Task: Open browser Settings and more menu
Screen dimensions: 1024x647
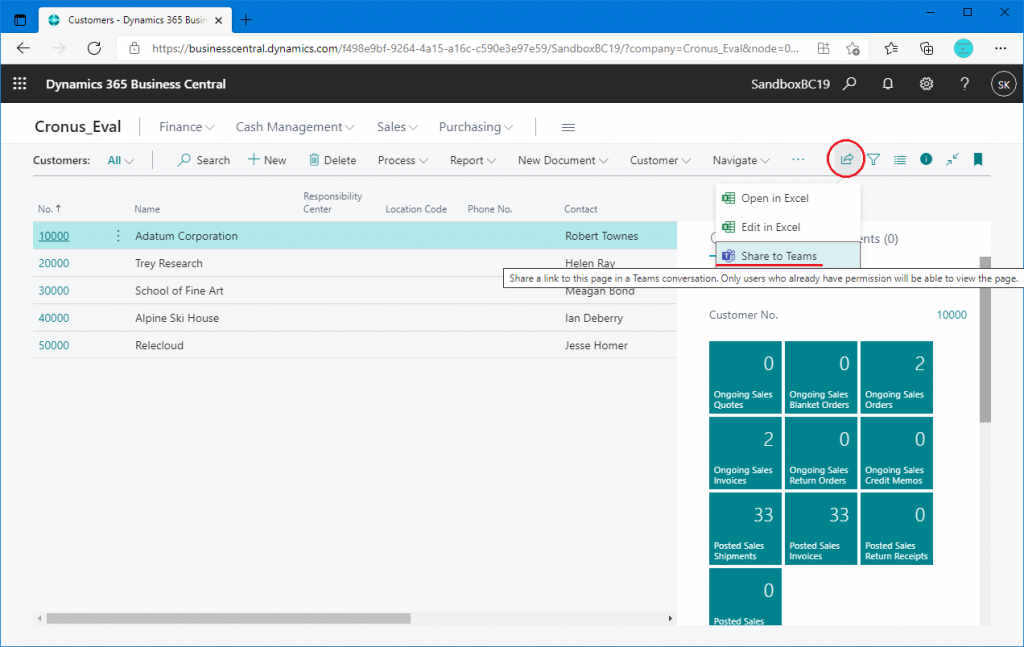Action: point(1000,48)
